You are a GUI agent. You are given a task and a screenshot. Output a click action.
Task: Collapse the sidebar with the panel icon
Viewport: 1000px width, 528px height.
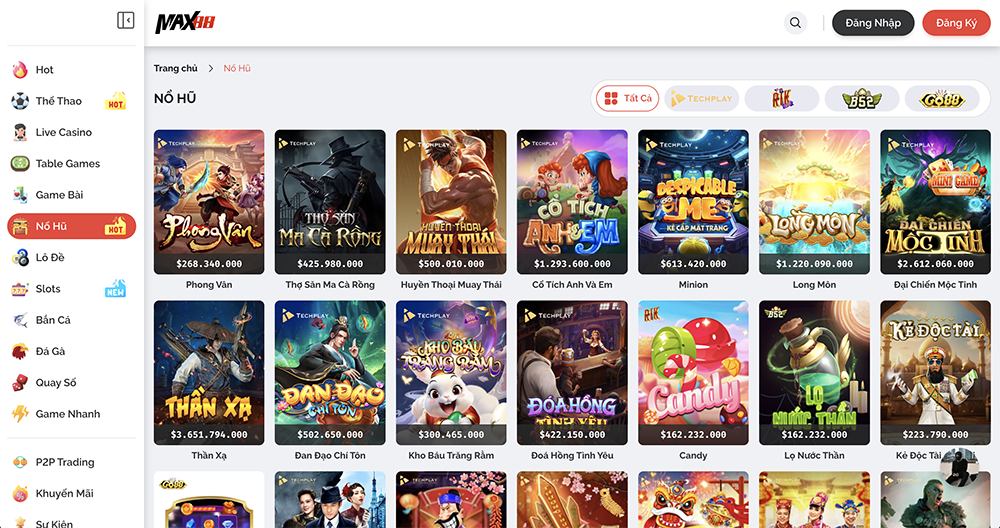(126, 20)
